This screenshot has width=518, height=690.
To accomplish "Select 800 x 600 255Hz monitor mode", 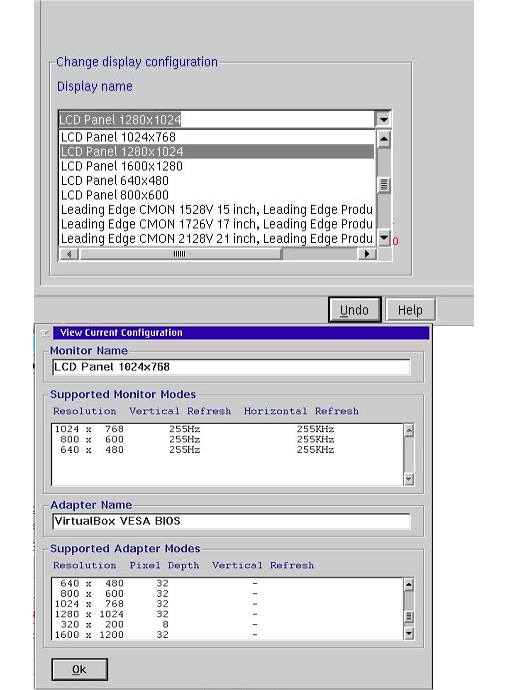I will pyautogui.click(x=227, y=439).
